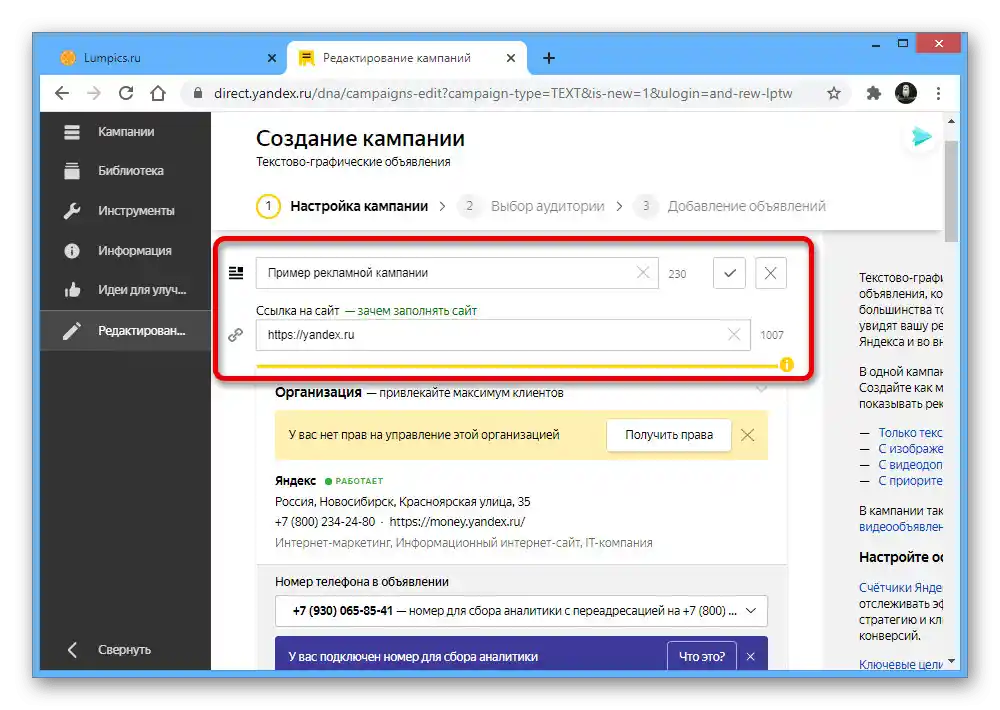Open a new browser tab
Viewport: 1000px width, 710px height.
pyautogui.click(x=548, y=58)
